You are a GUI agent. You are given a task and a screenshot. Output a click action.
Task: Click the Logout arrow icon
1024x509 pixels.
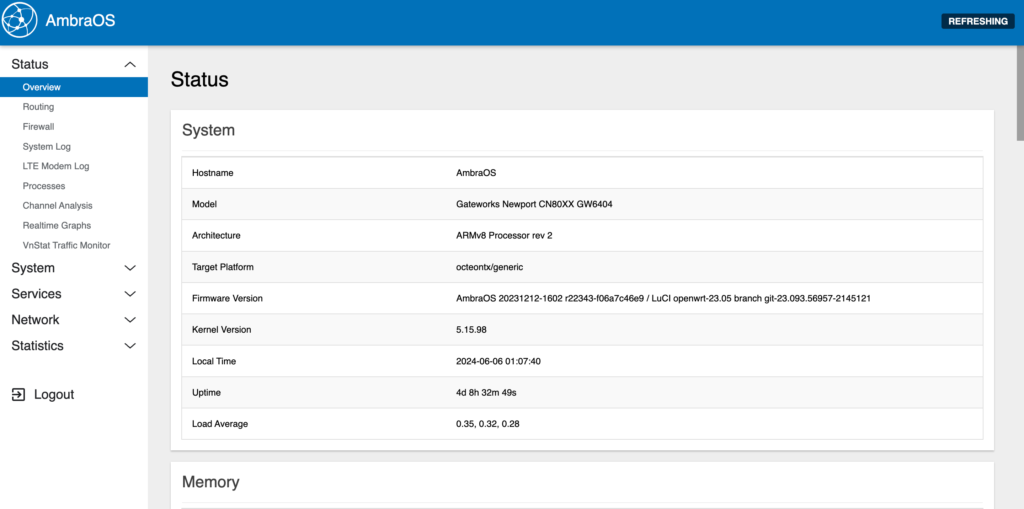(18, 395)
